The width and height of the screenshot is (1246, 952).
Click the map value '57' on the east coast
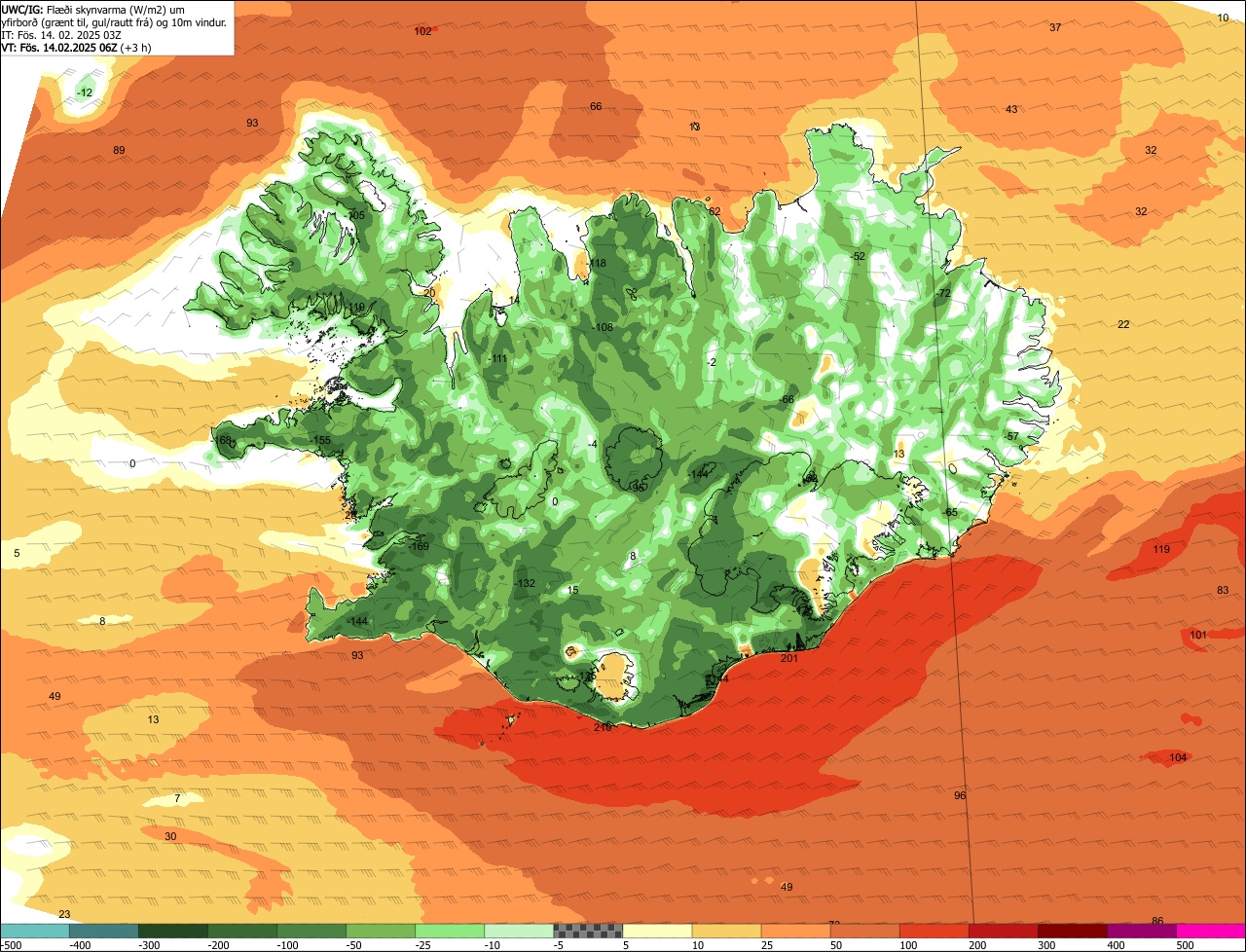[1012, 436]
